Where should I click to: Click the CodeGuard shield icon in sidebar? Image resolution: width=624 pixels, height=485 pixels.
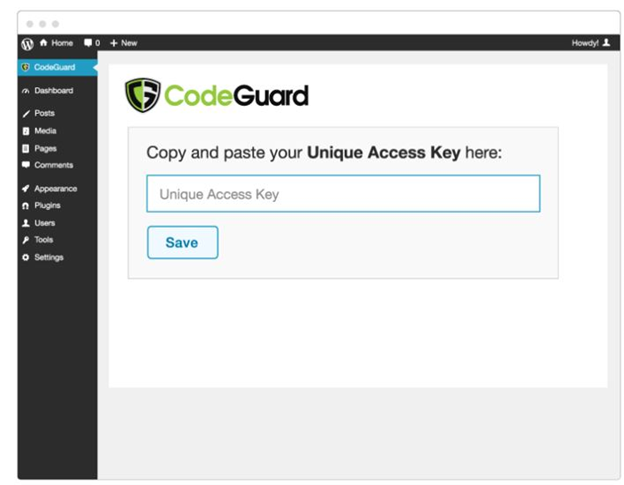pyautogui.click(x=25, y=67)
